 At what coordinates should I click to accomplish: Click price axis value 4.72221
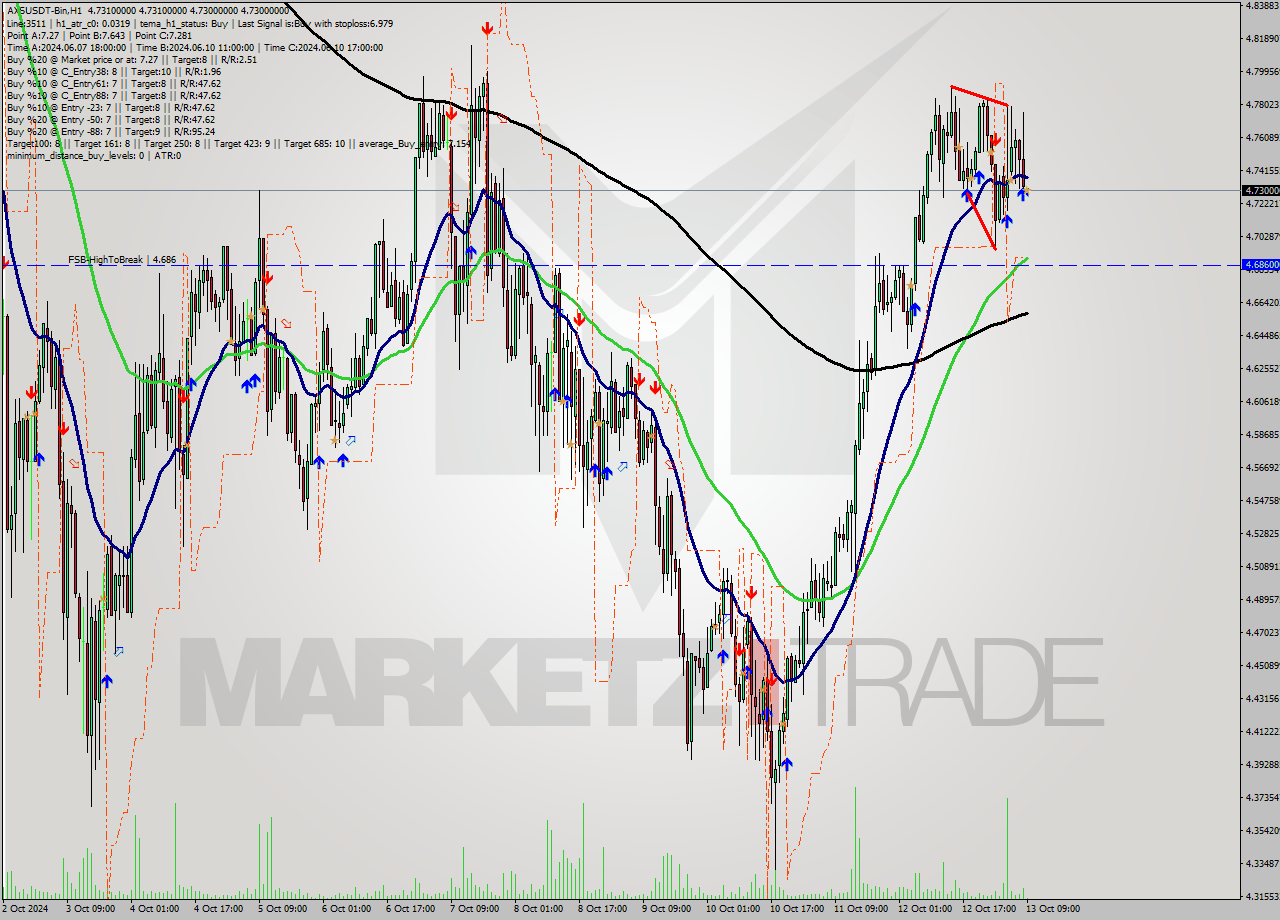pos(1262,203)
